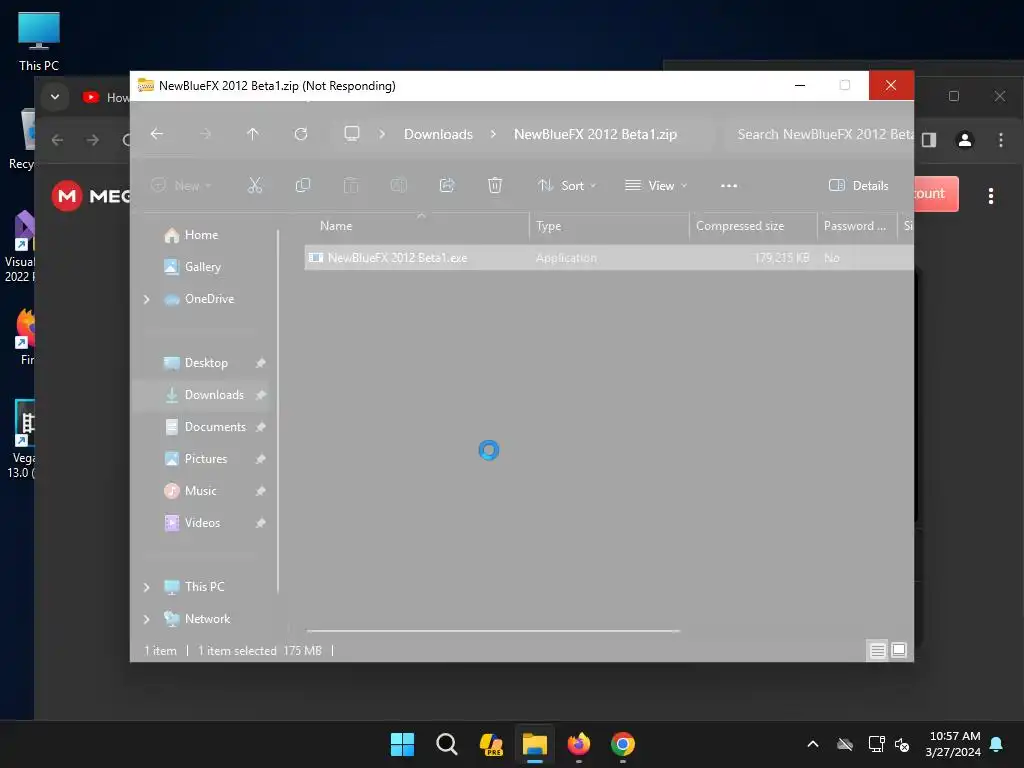Open Firefox from the taskbar
The image size is (1024, 768).
[x=579, y=744]
